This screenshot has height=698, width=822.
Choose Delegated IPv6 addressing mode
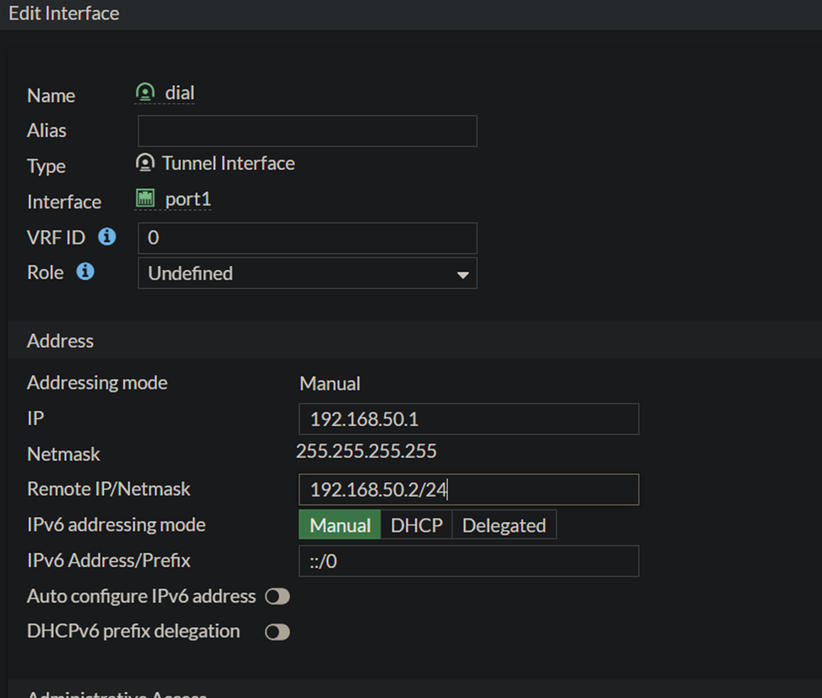coord(504,525)
